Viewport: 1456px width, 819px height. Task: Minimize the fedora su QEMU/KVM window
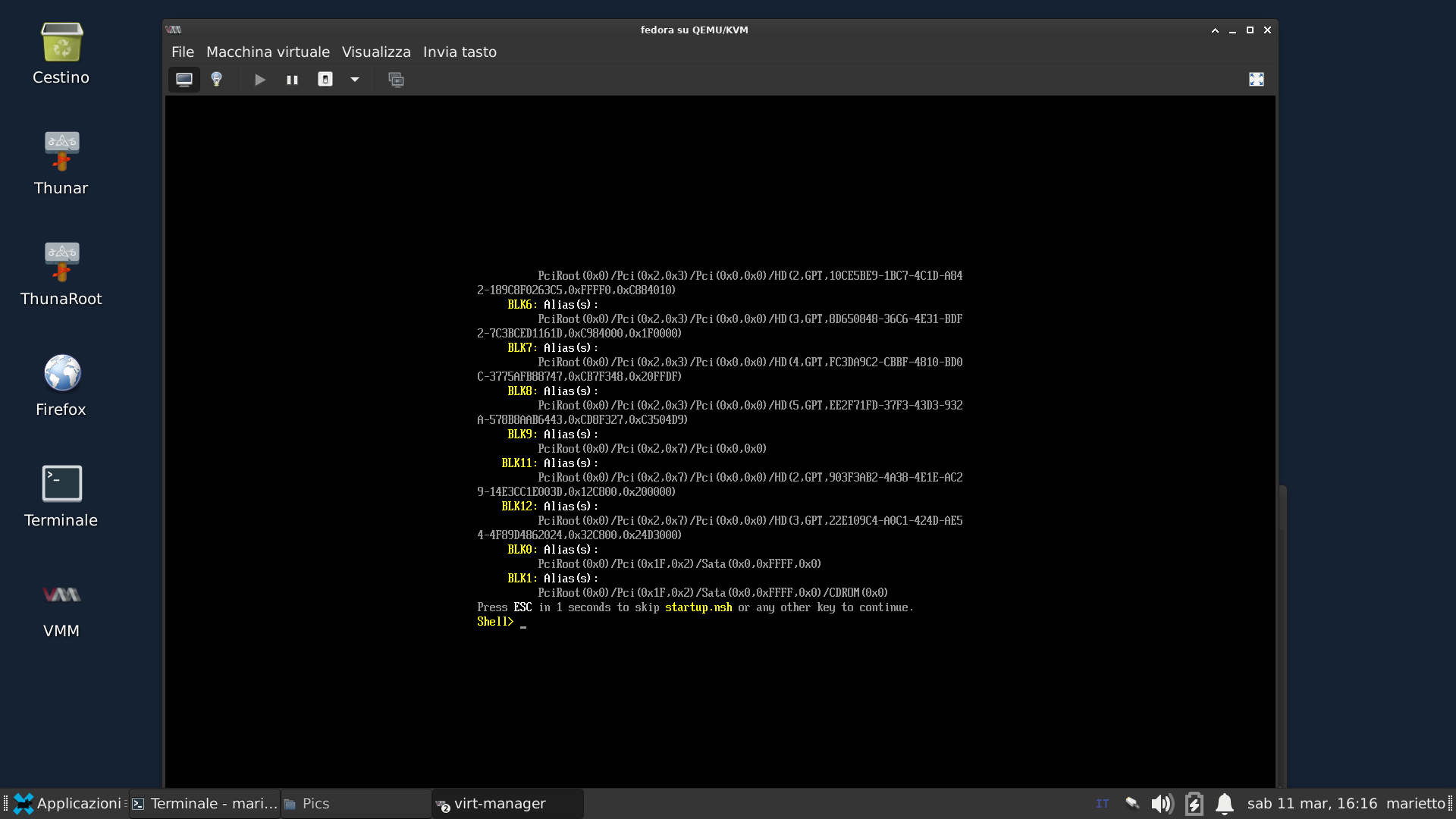tap(1232, 30)
